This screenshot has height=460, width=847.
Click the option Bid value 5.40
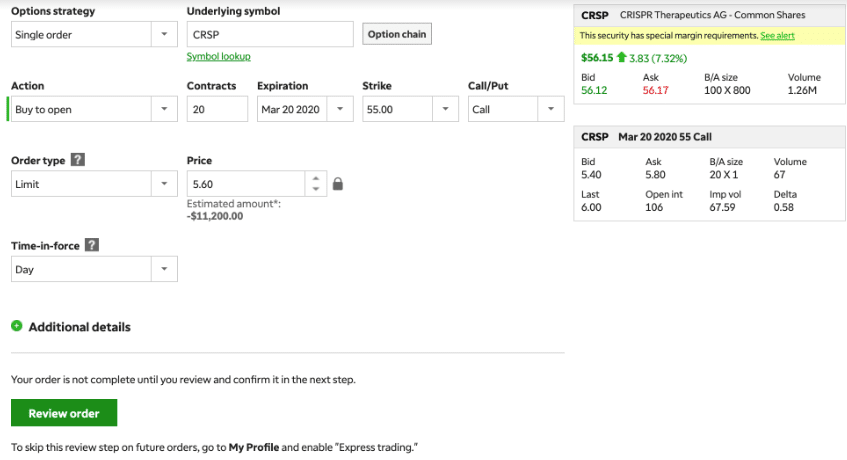(591, 174)
